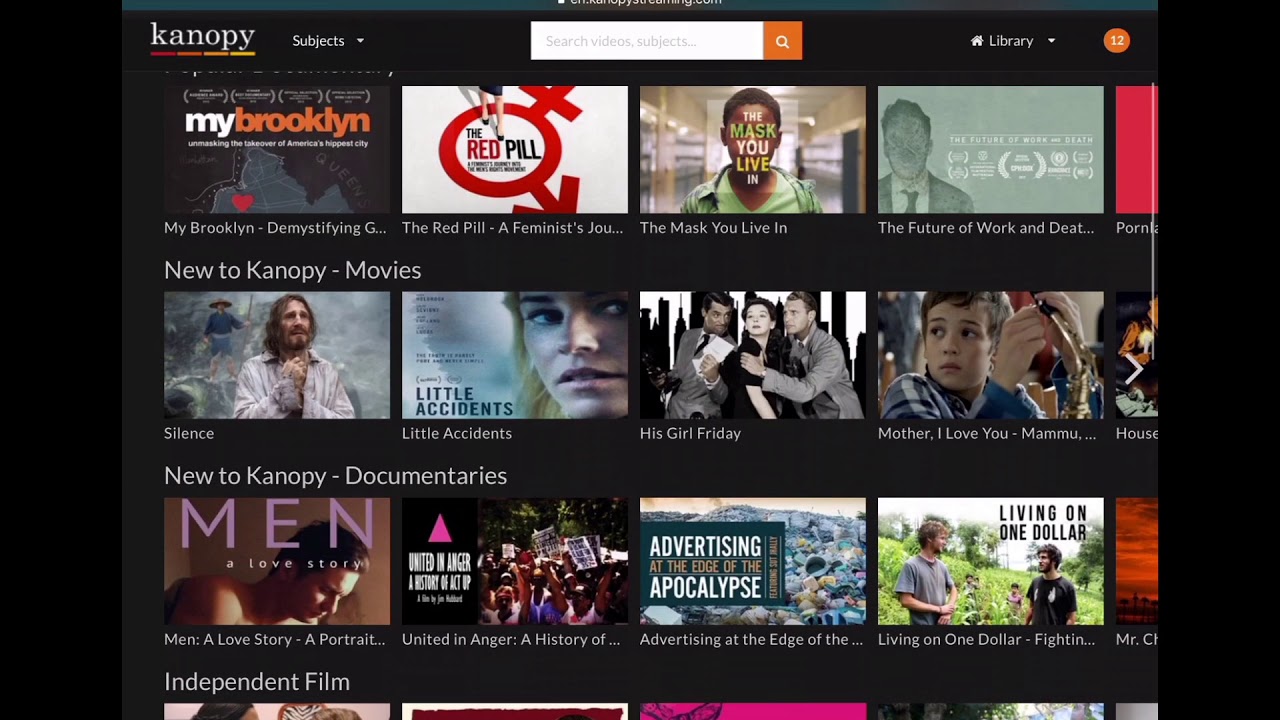Click the Silence title link
The image size is (1280, 720).
[x=189, y=433]
